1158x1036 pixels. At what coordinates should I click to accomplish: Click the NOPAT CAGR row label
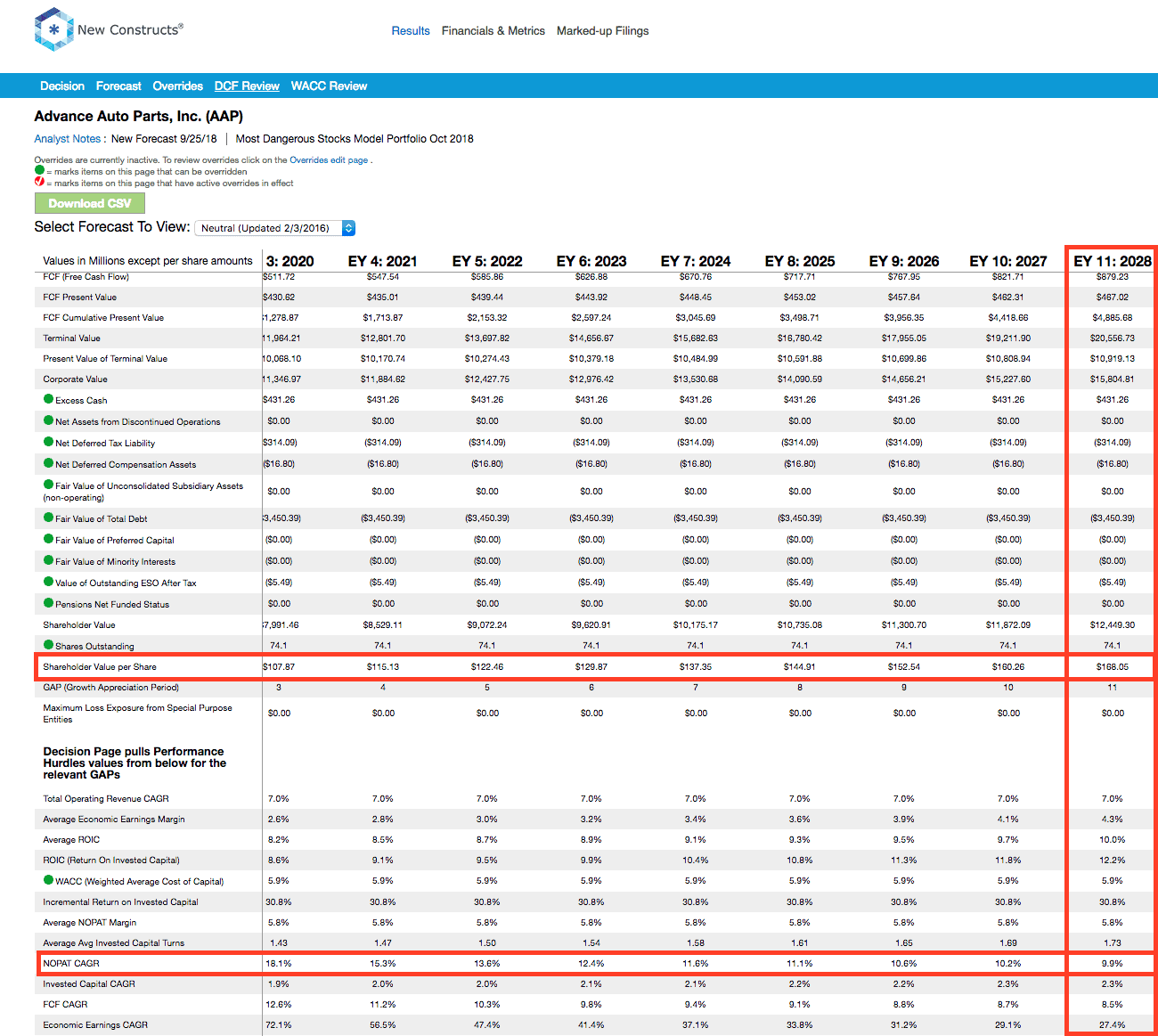point(71,963)
